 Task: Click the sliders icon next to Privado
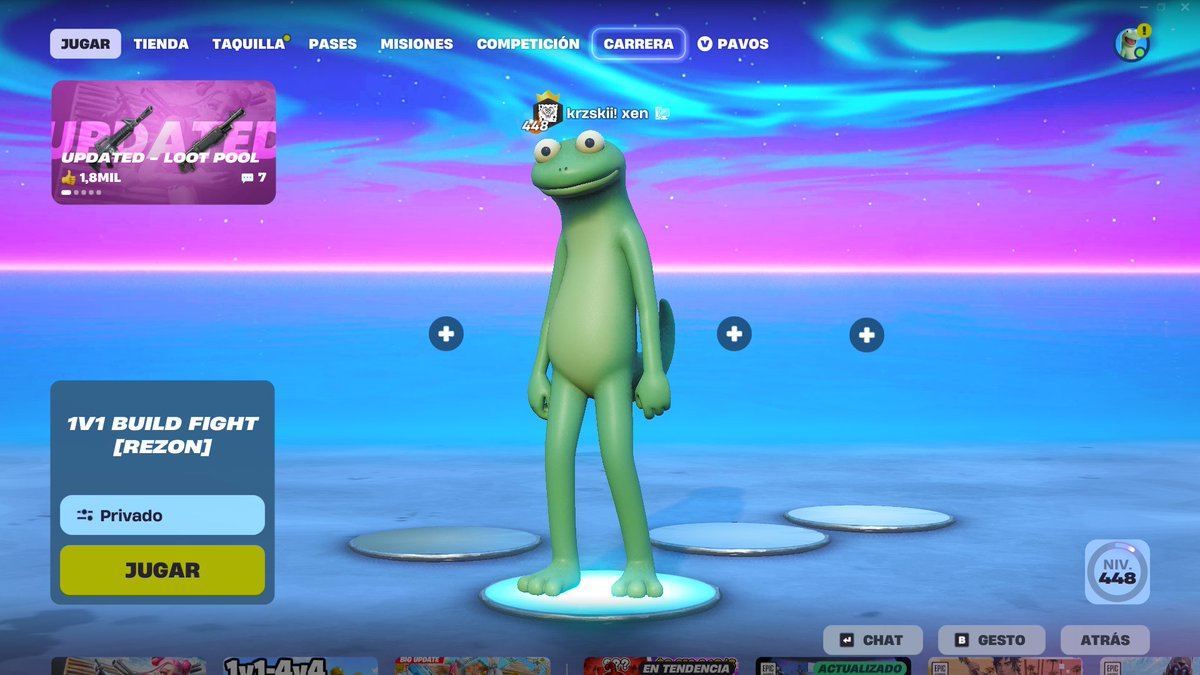tap(85, 515)
